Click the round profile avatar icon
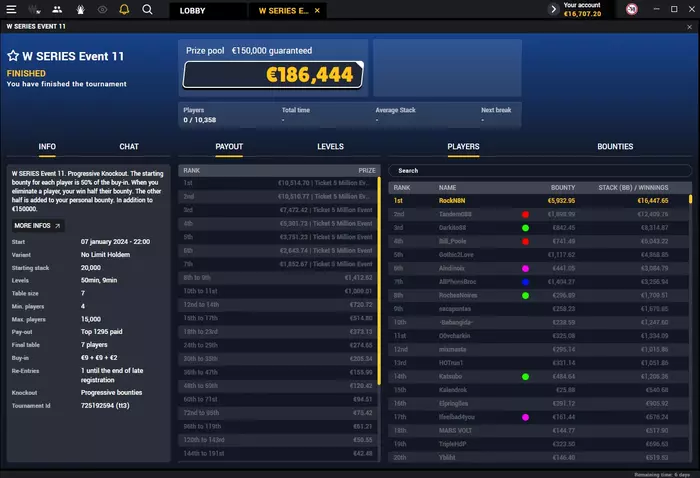 pyautogui.click(x=631, y=9)
